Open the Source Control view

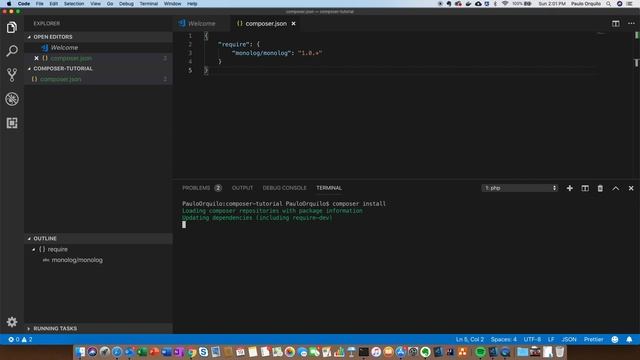pyautogui.click(x=12, y=75)
